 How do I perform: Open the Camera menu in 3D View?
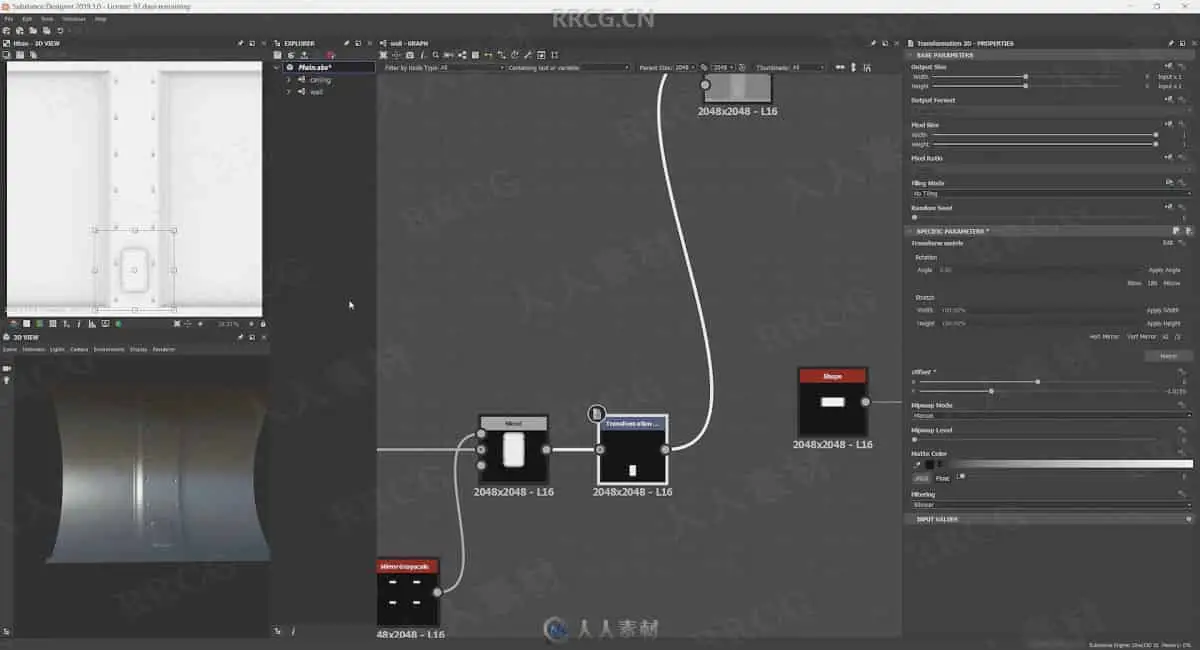pyautogui.click(x=79, y=349)
